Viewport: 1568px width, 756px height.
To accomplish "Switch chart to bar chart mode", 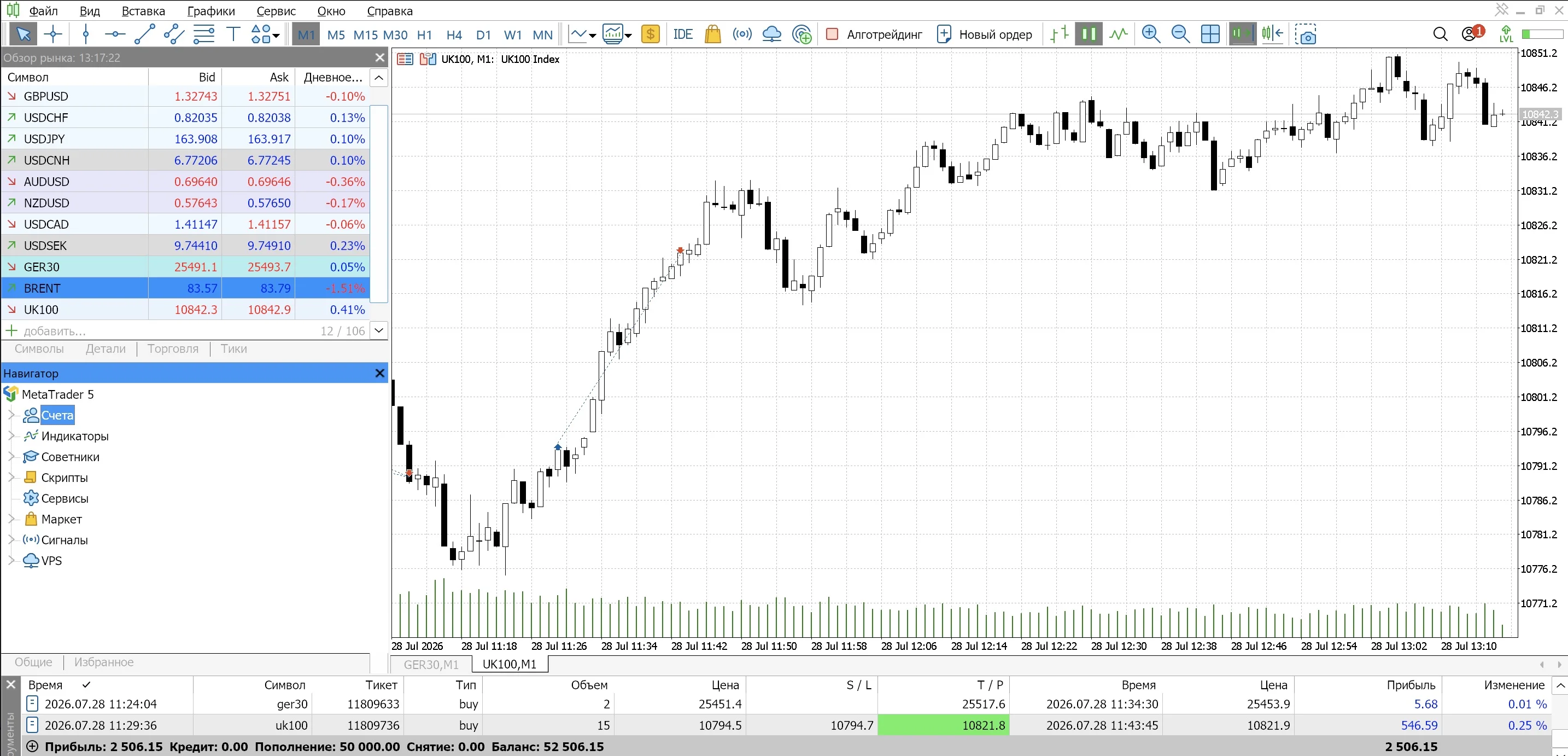I will tap(1060, 34).
